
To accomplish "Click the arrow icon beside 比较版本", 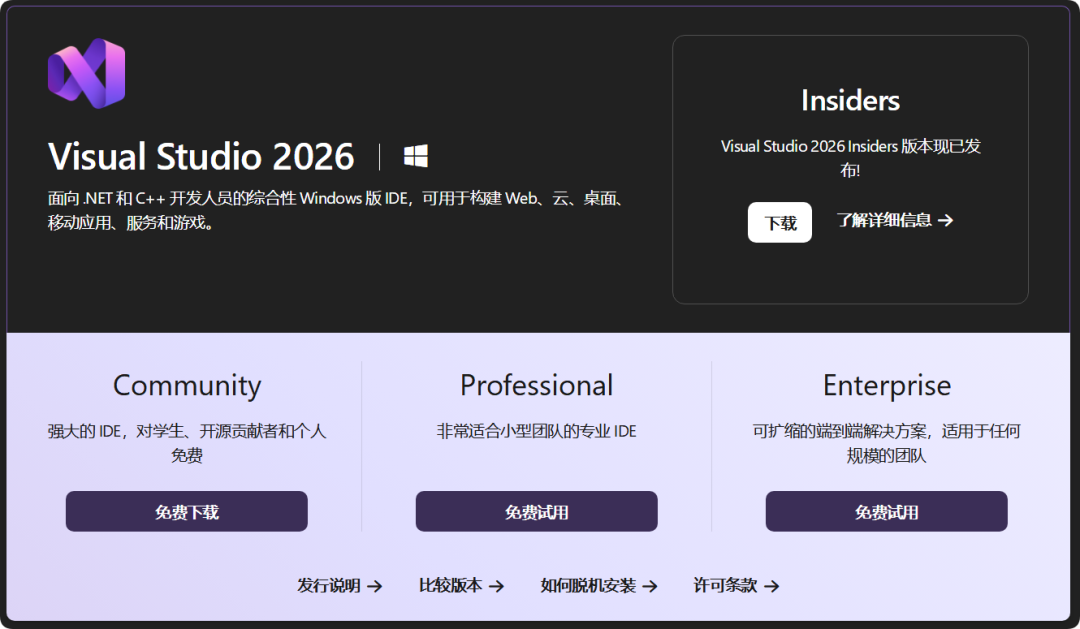I will [x=500, y=587].
